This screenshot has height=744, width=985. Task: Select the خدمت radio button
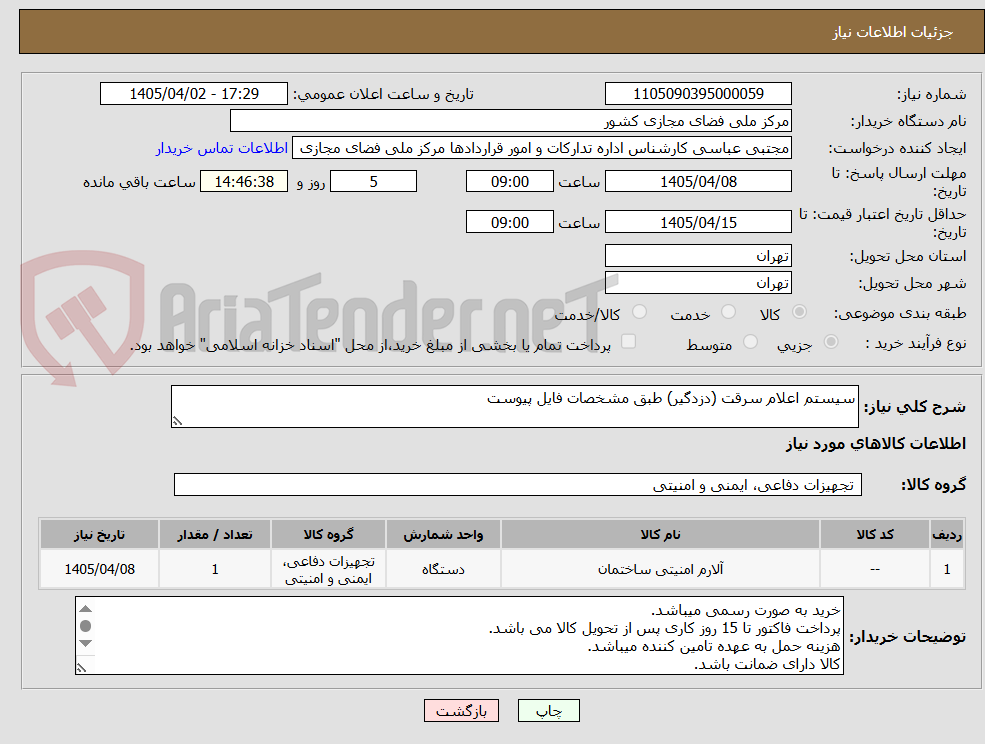[x=728, y=312]
